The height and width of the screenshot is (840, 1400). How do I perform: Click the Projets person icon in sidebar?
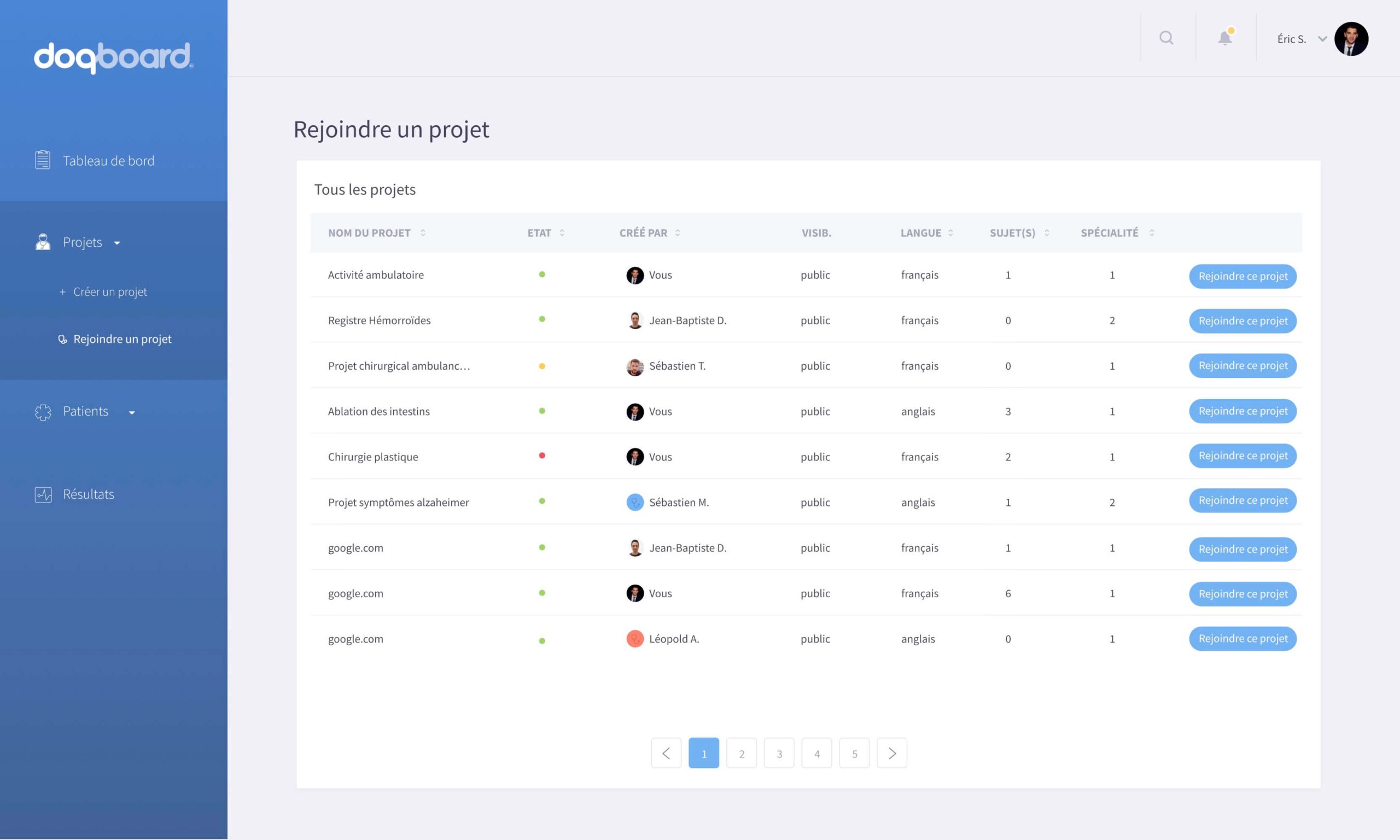click(x=42, y=242)
